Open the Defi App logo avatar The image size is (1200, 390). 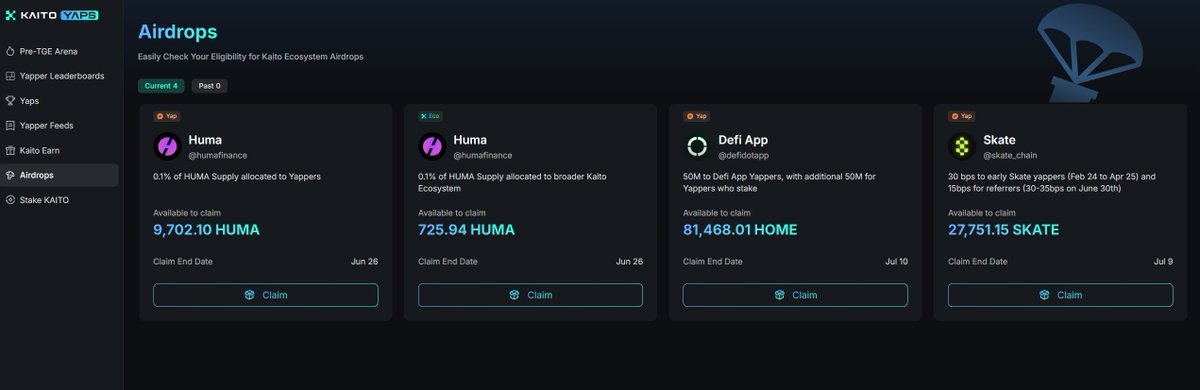click(696, 147)
